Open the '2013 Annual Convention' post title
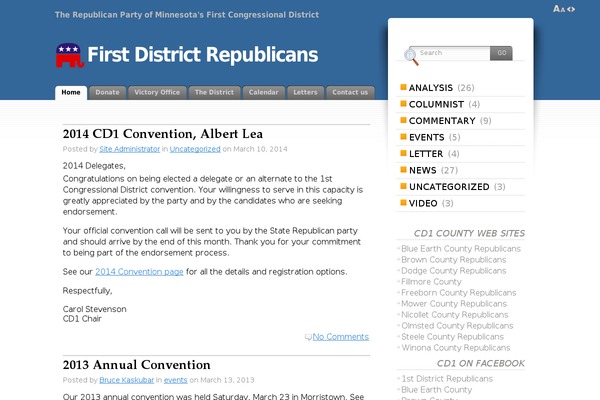This screenshot has width=600, height=400. tap(137, 365)
